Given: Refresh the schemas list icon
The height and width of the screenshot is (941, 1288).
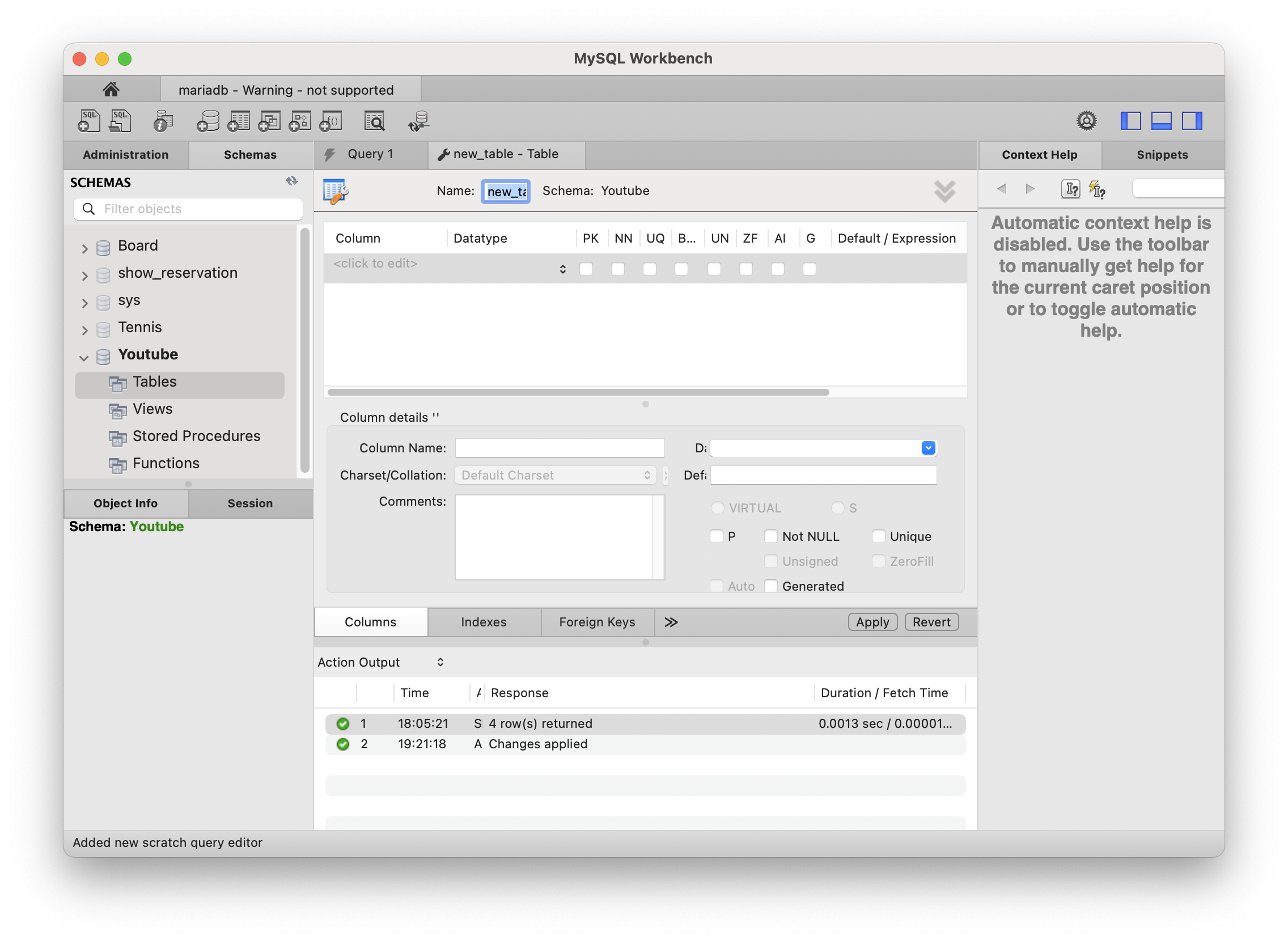Looking at the screenshot, I should pos(292,182).
